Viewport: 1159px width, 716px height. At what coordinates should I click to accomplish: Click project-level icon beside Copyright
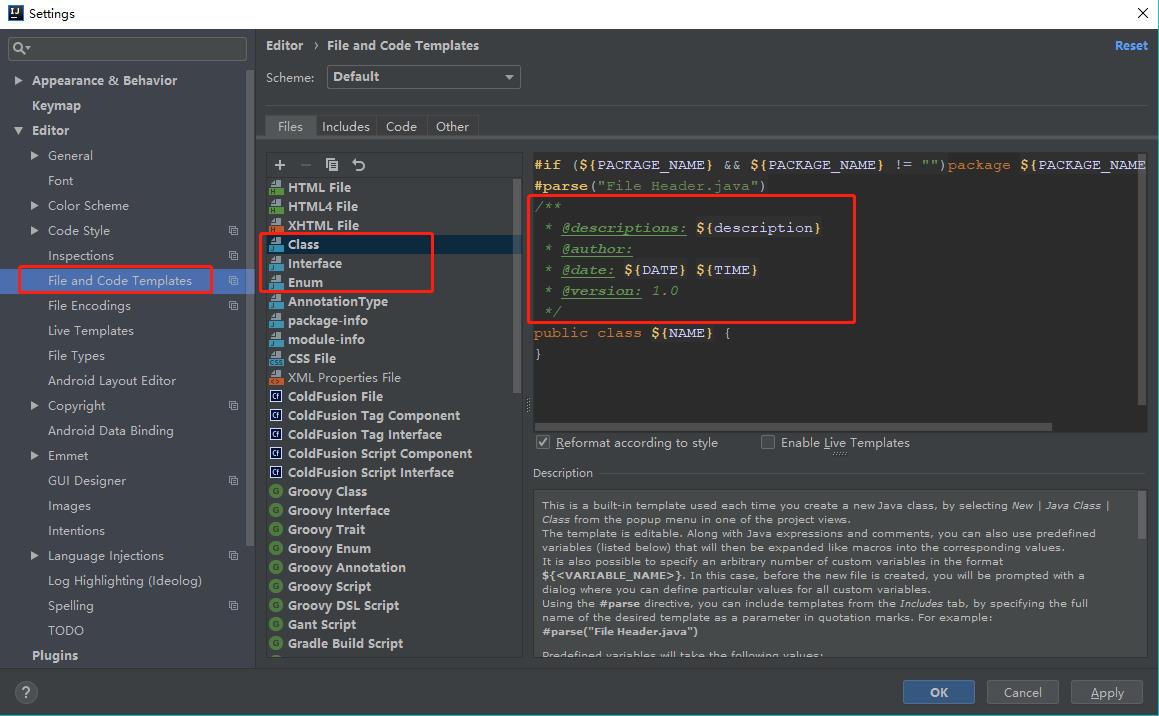tap(234, 406)
